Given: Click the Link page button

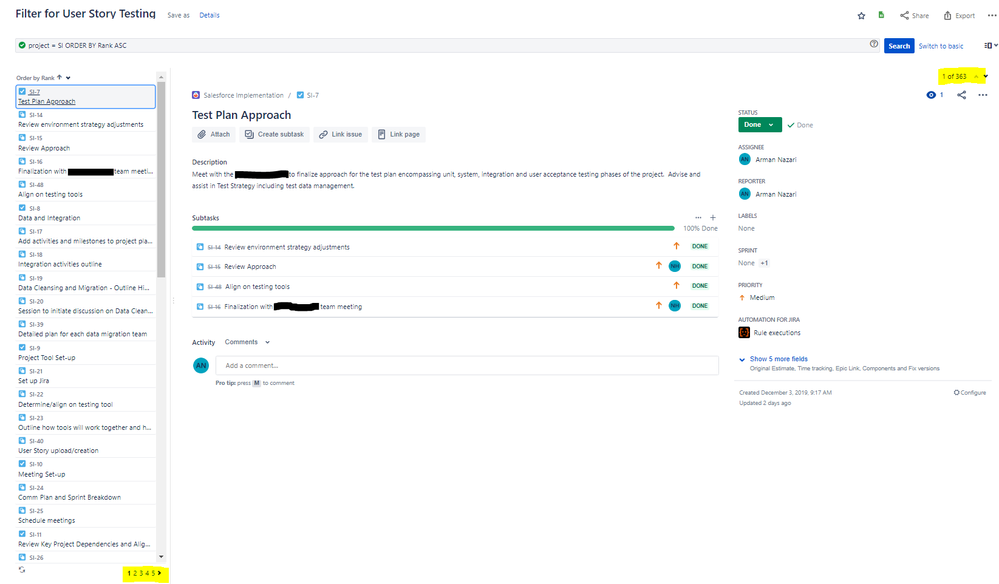Looking at the screenshot, I should (399, 134).
